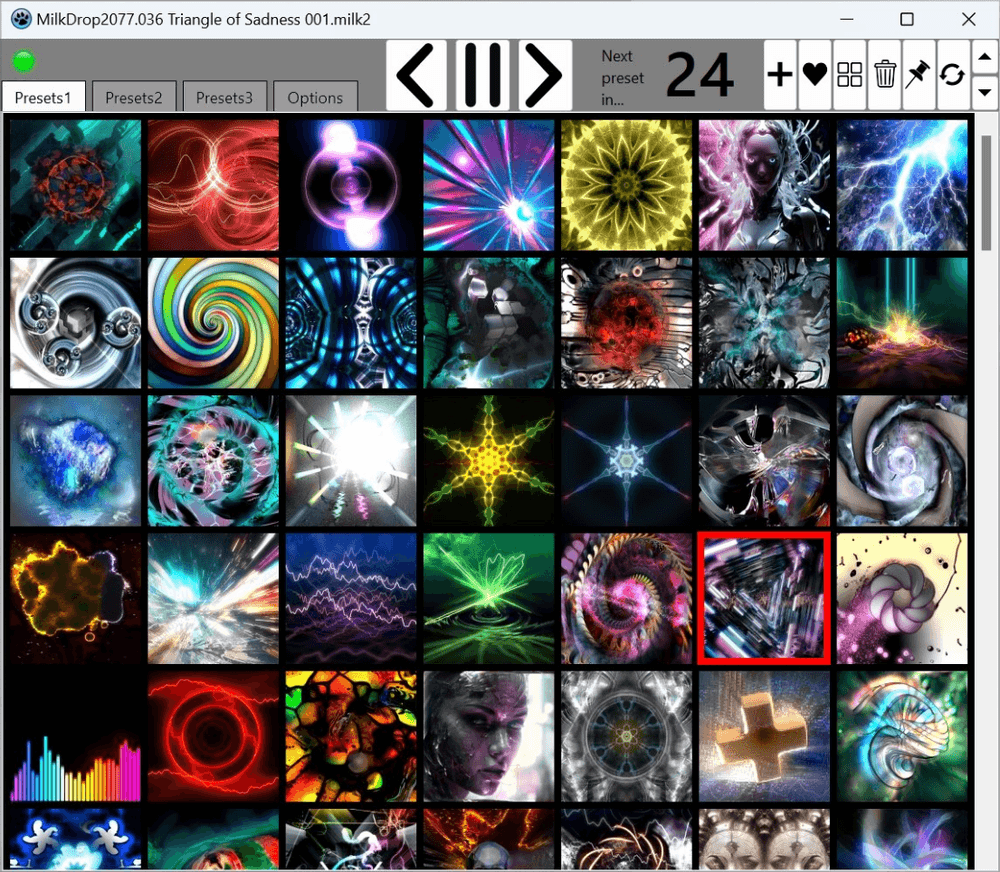
Task: Click the plus add icon
Action: tap(780, 75)
